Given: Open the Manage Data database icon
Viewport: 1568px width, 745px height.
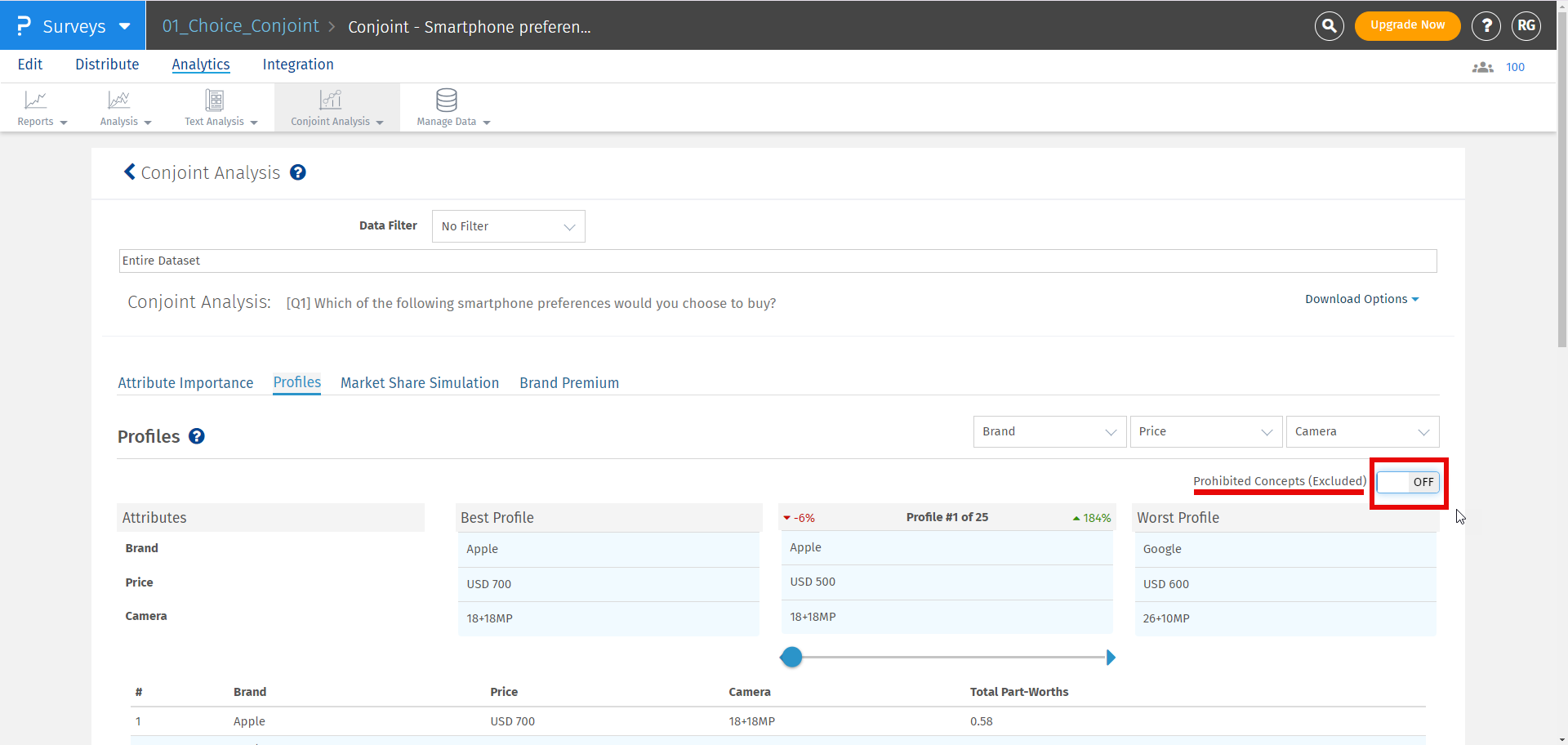Looking at the screenshot, I should (446, 100).
